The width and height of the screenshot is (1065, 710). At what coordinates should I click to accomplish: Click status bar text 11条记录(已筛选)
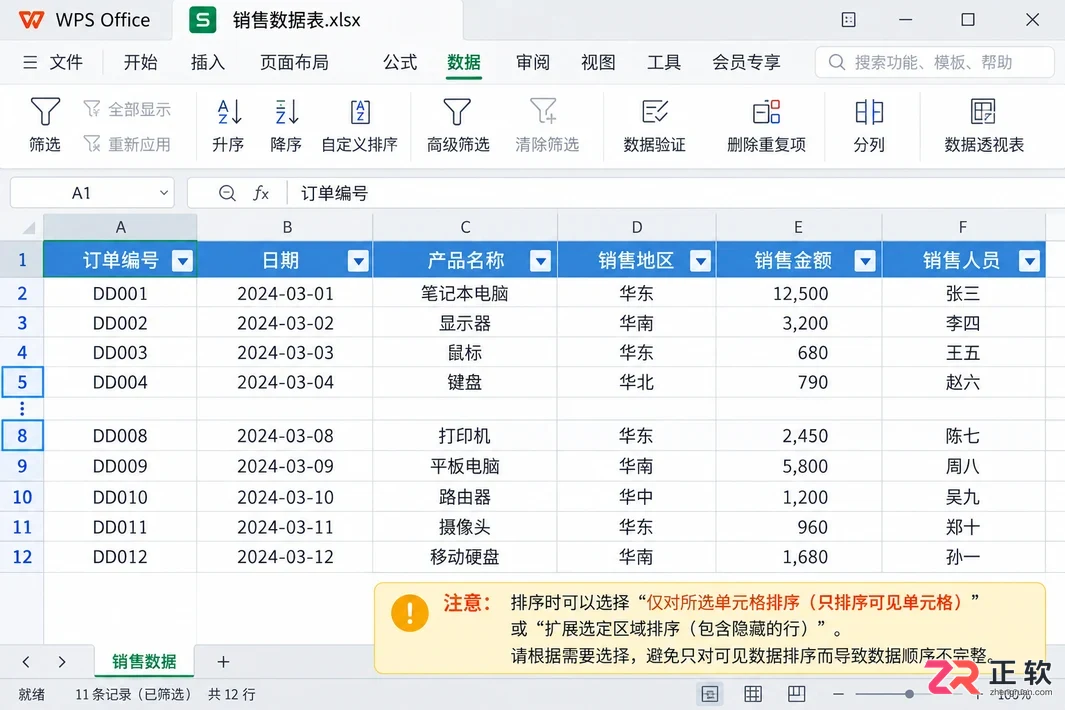point(133,694)
